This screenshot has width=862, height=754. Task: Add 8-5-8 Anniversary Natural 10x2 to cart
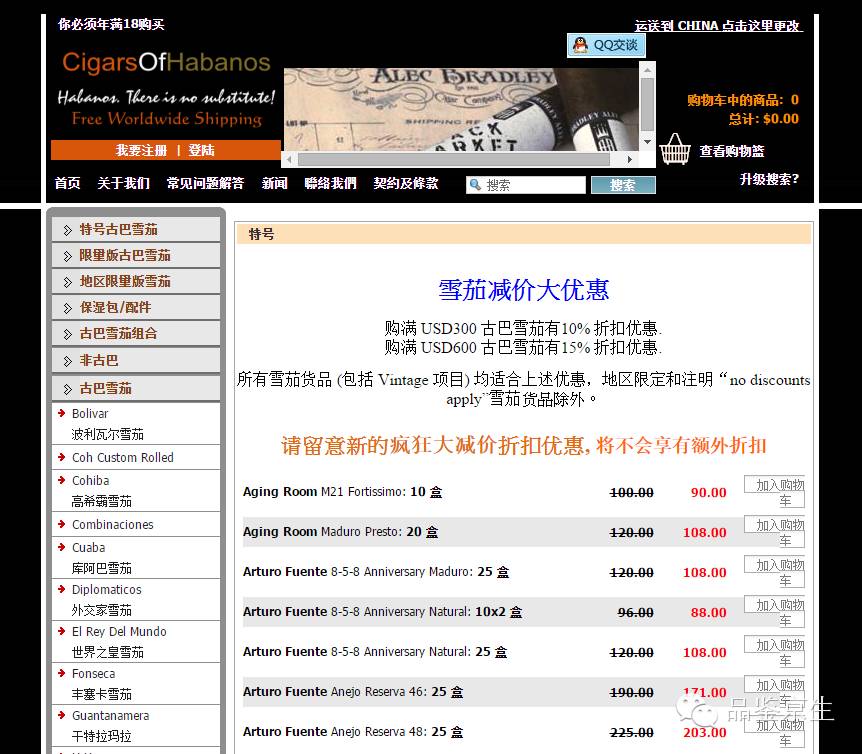point(775,612)
